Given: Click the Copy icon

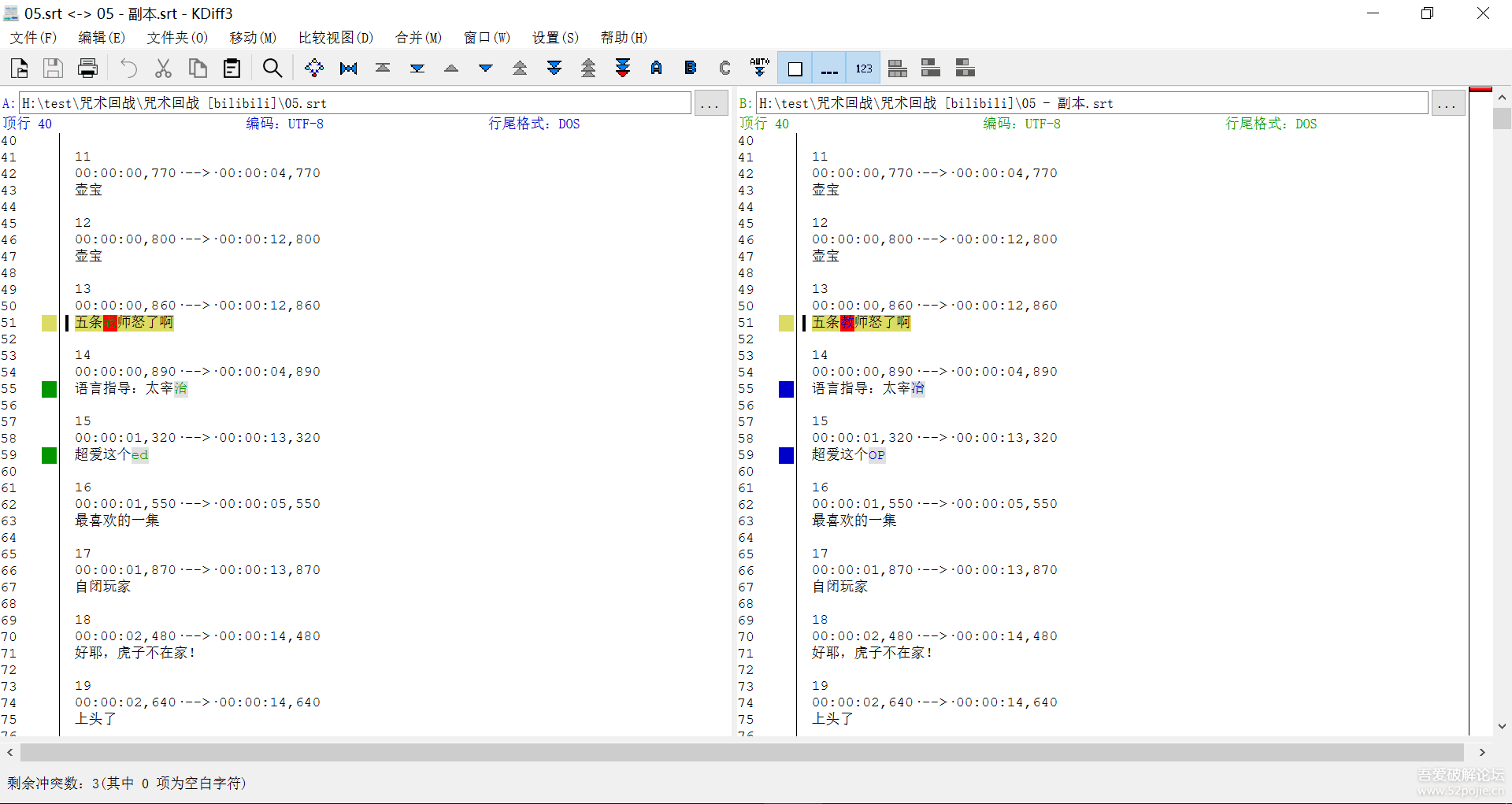Looking at the screenshot, I should [198, 69].
